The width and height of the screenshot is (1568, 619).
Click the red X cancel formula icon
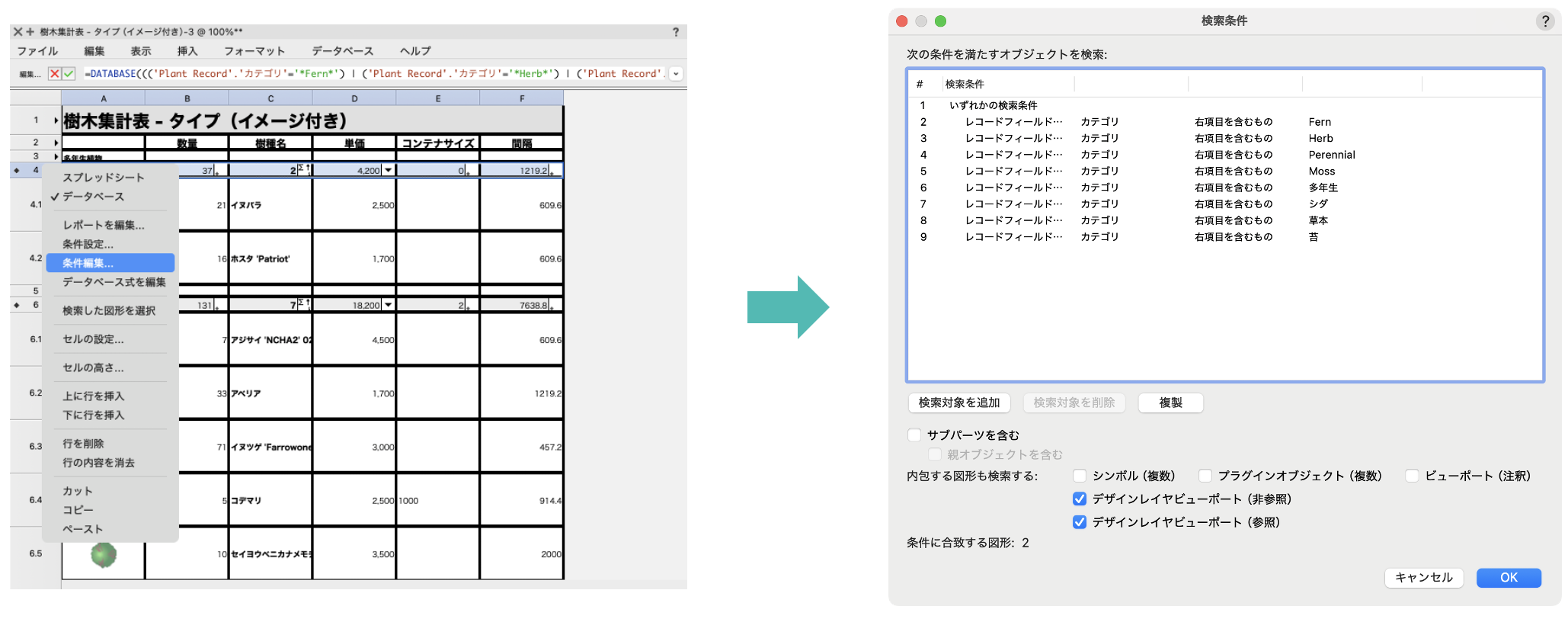[x=54, y=74]
